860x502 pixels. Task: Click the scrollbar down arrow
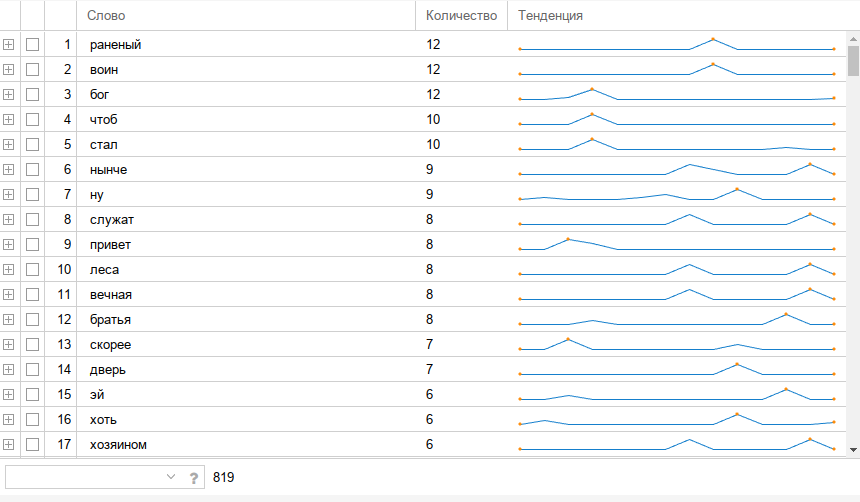853,450
